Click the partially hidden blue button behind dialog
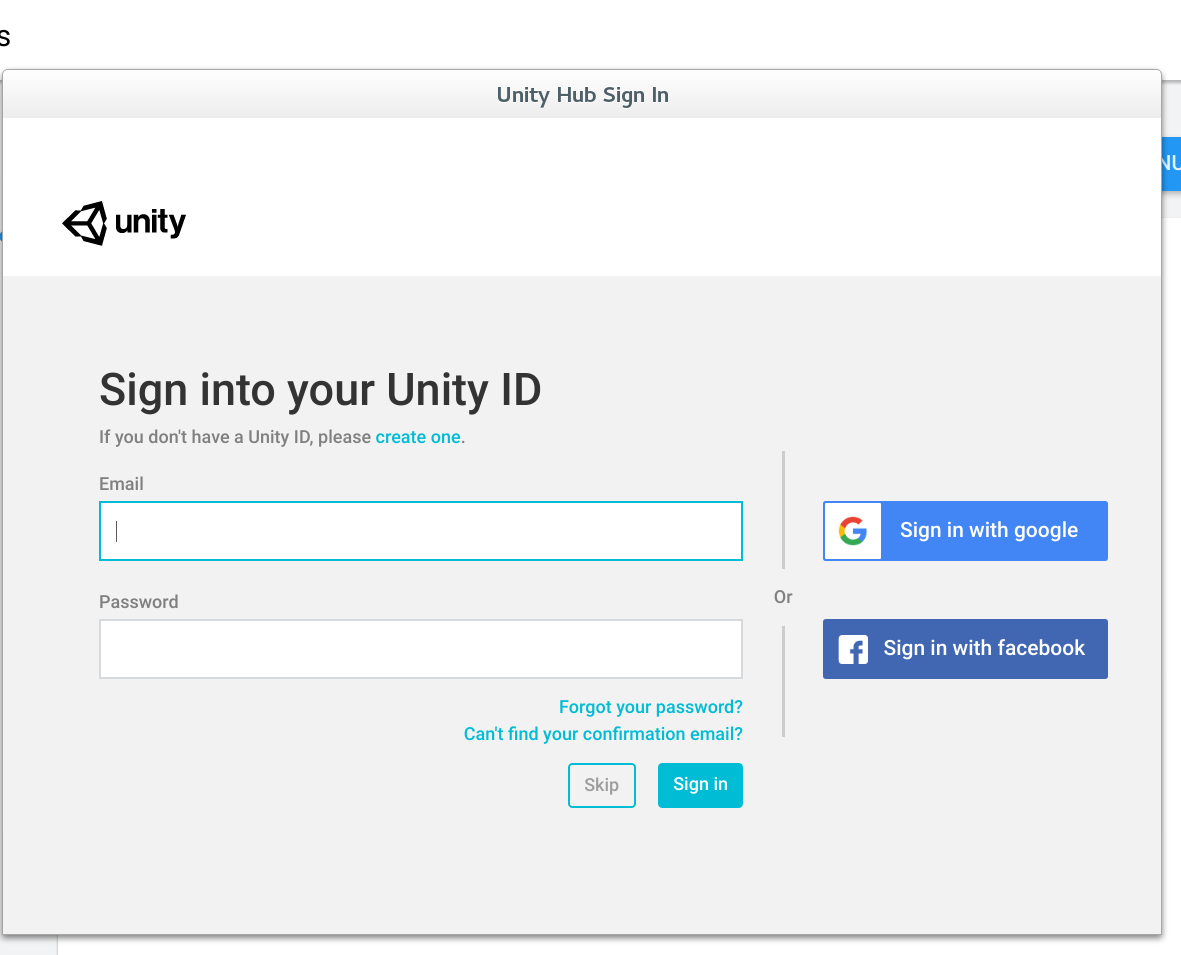1181x955 pixels. point(1171,164)
